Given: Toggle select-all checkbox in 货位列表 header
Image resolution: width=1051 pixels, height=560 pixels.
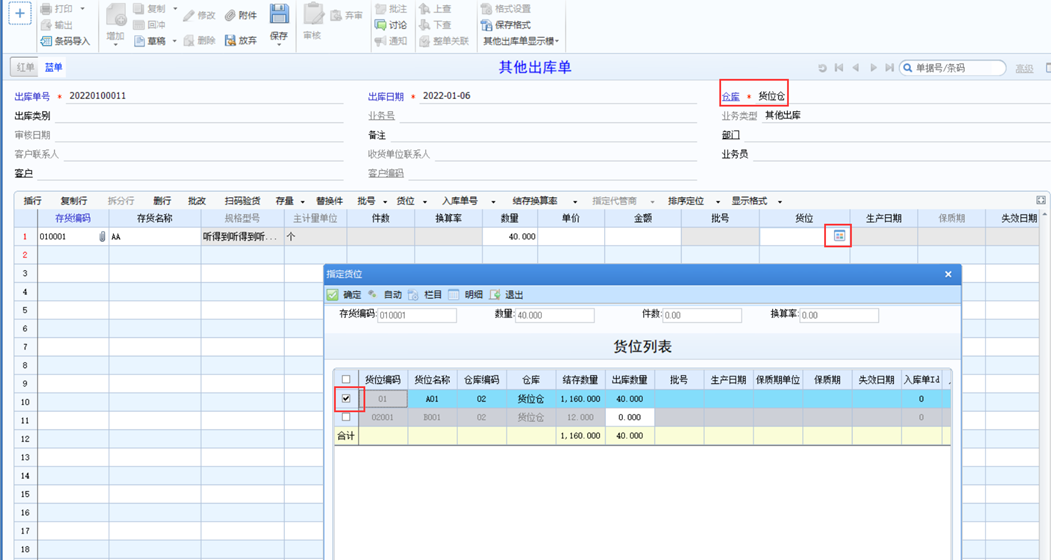Looking at the screenshot, I should pyautogui.click(x=346, y=380).
